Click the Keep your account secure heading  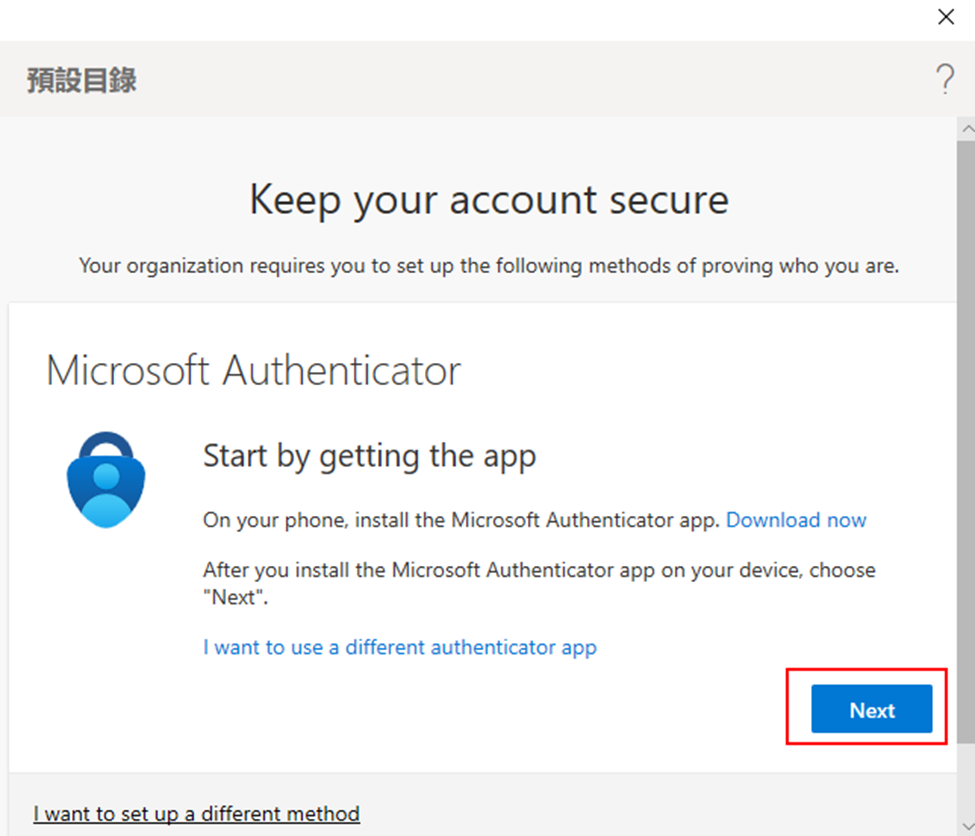point(489,200)
